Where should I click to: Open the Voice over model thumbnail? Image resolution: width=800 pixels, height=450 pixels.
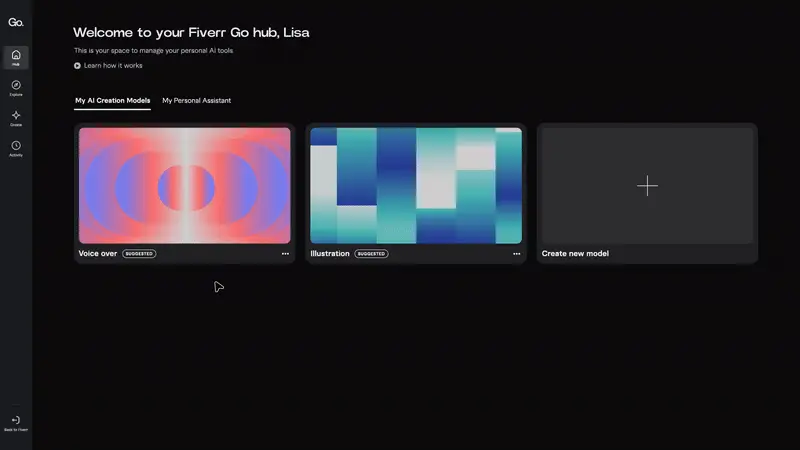pos(185,185)
